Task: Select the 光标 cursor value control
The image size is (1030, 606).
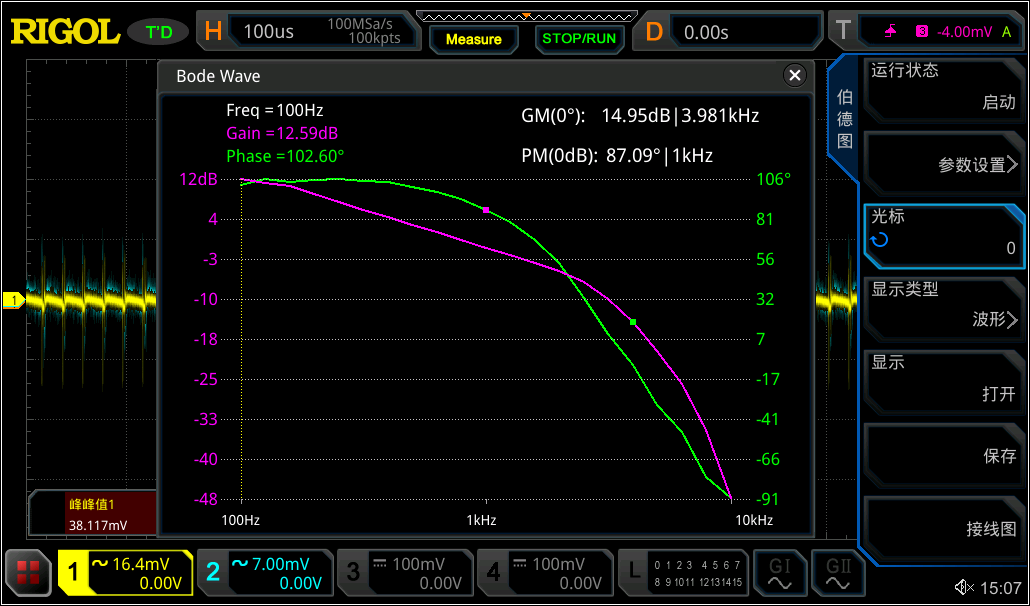Action: 943,233
